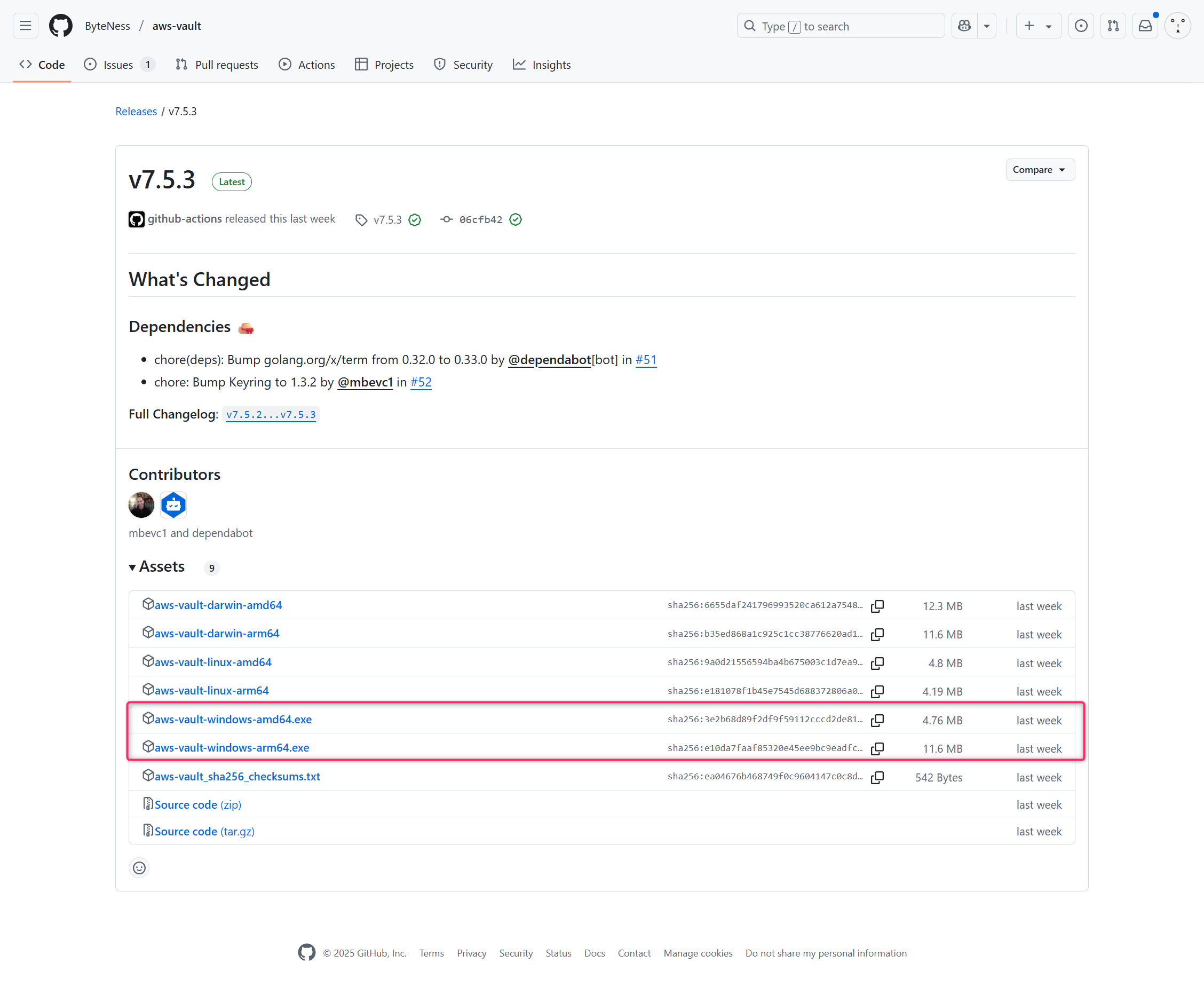Show the tag verification badge beside v7.5.3
Image resolution: width=1204 pixels, height=995 pixels.
[x=415, y=219]
